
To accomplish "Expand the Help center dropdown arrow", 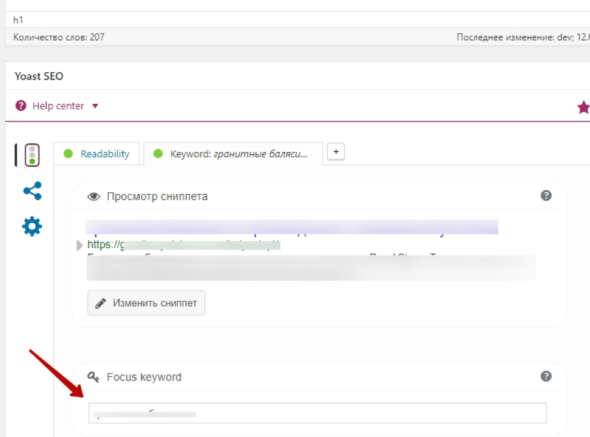I will (x=95, y=106).
